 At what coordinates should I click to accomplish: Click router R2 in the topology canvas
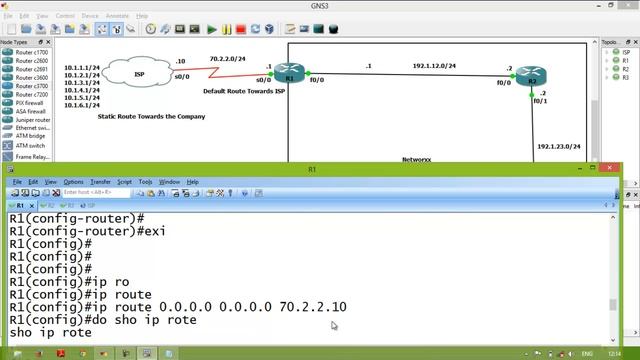pyautogui.click(x=531, y=76)
